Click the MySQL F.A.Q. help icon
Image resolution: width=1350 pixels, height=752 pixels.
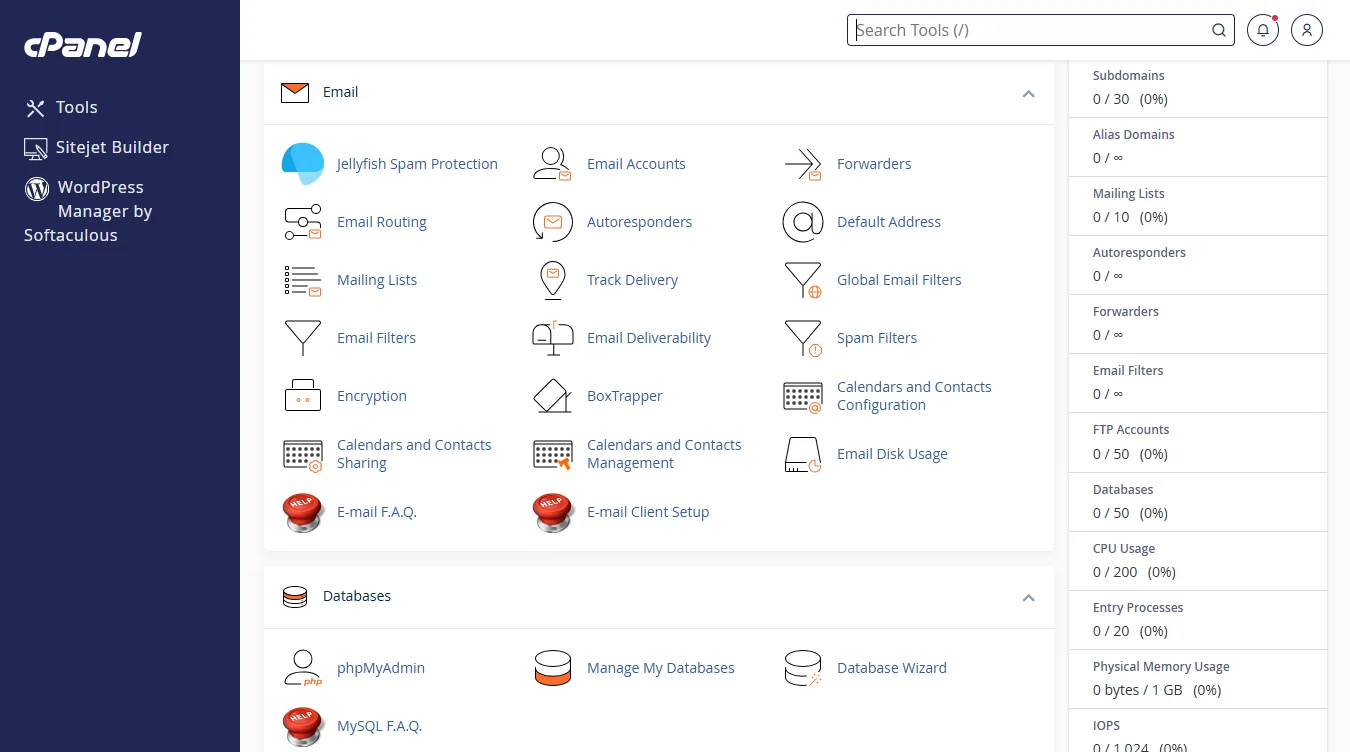coord(303,726)
